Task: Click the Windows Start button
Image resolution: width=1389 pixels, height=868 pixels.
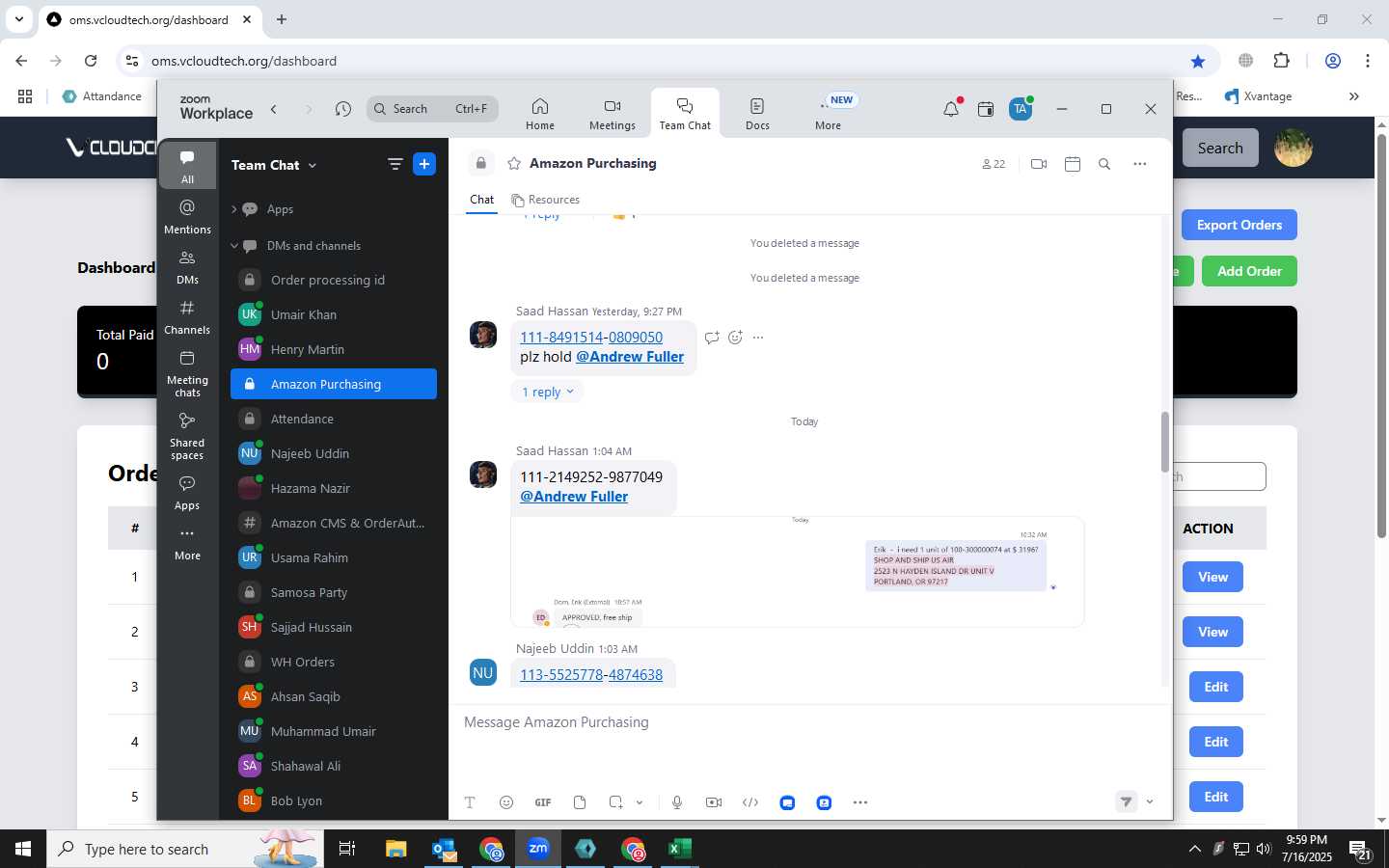Action: [x=23, y=849]
